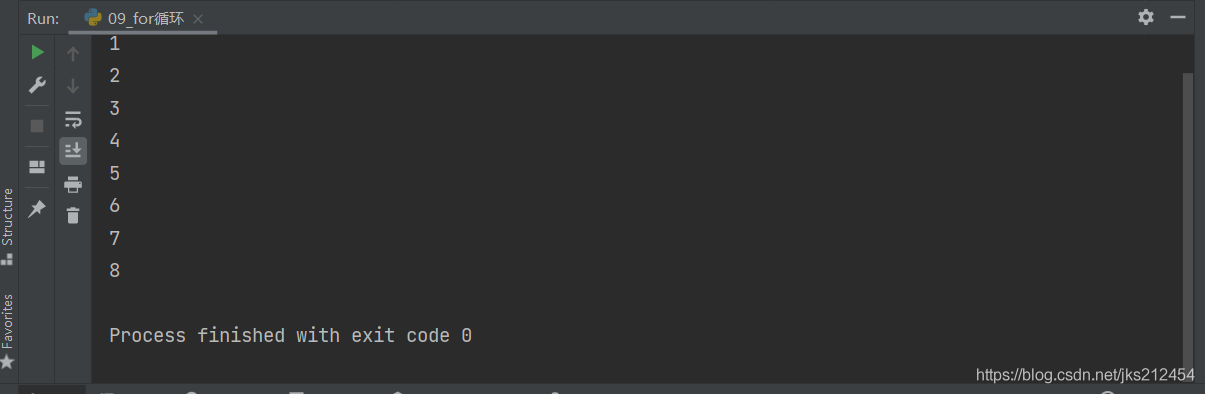Viewport: 1205px width, 394px height.
Task: Open run configuration wrench icon
Action: point(37,85)
